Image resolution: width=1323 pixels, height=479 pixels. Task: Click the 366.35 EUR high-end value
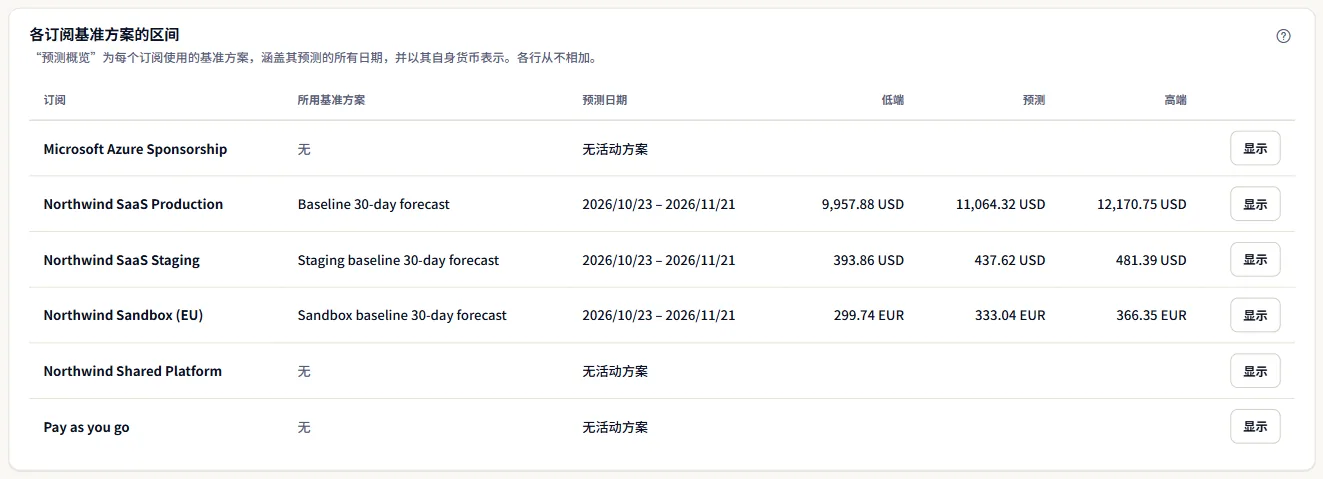(x=1151, y=315)
